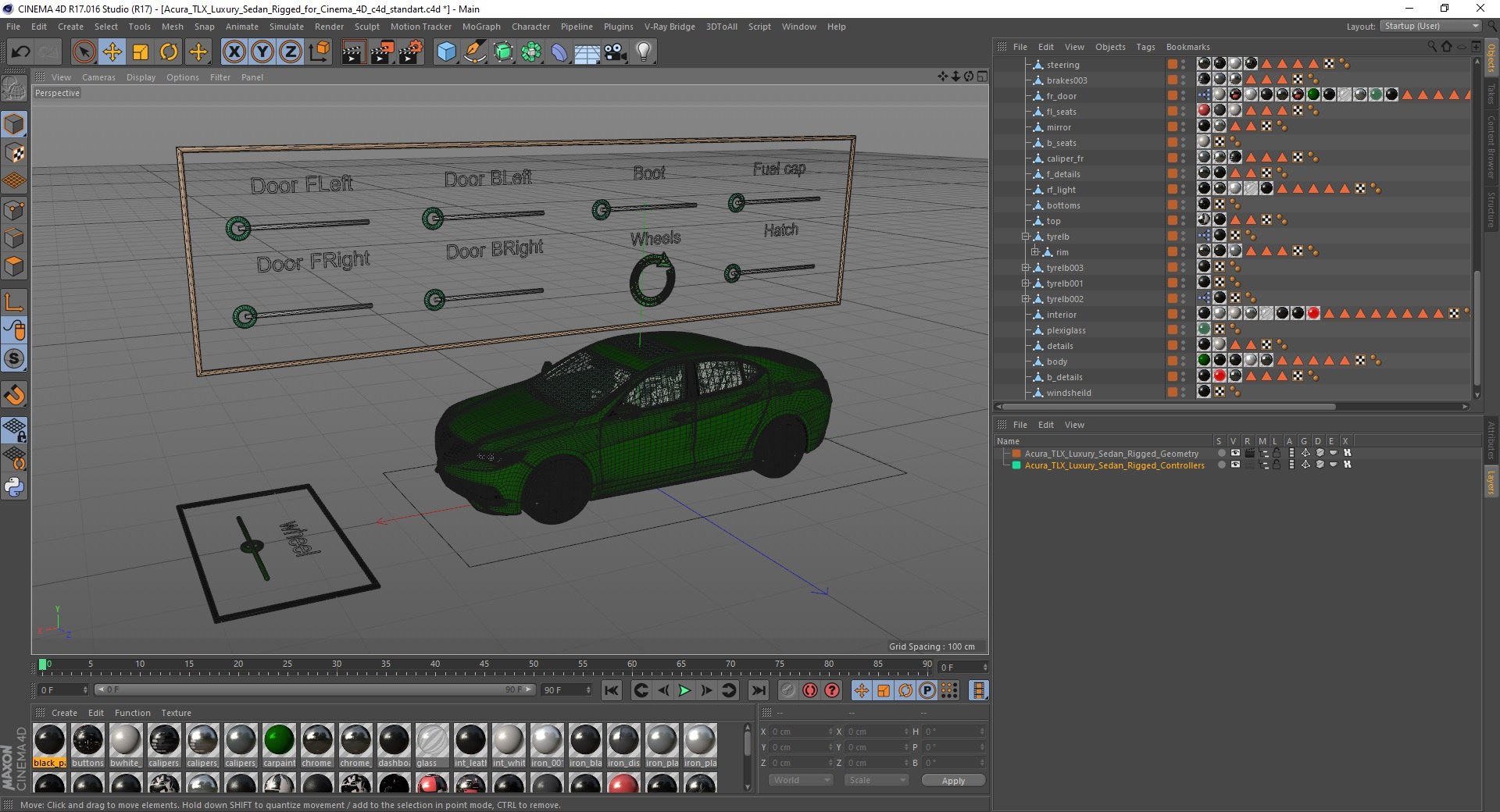Select the interior object
This screenshot has width=1500, height=812.
tap(1062, 315)
